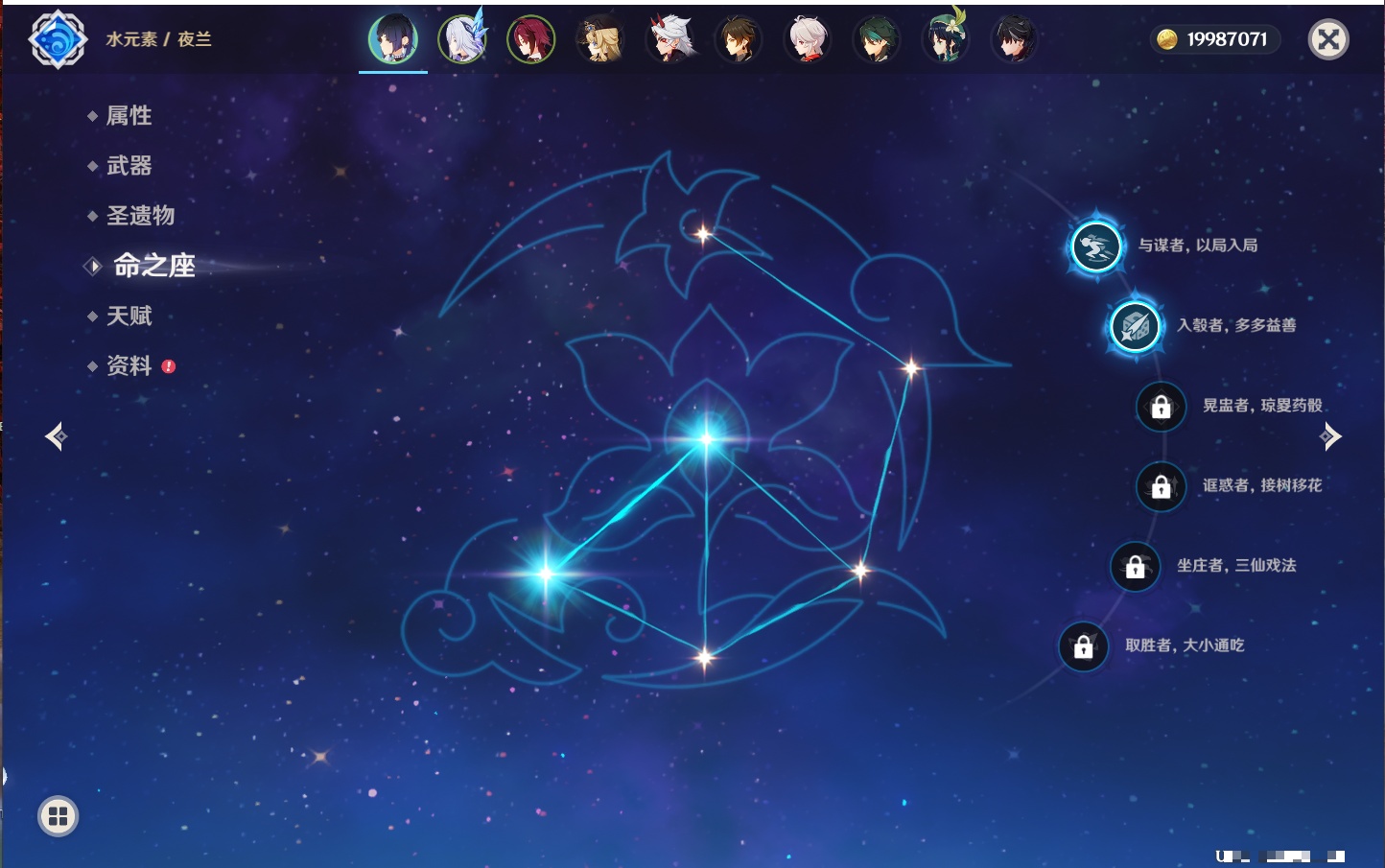Viewport: 1385px width, 868px height.
Task: Select the brown-haired avatar with an earring
Action: coord(739,39)
